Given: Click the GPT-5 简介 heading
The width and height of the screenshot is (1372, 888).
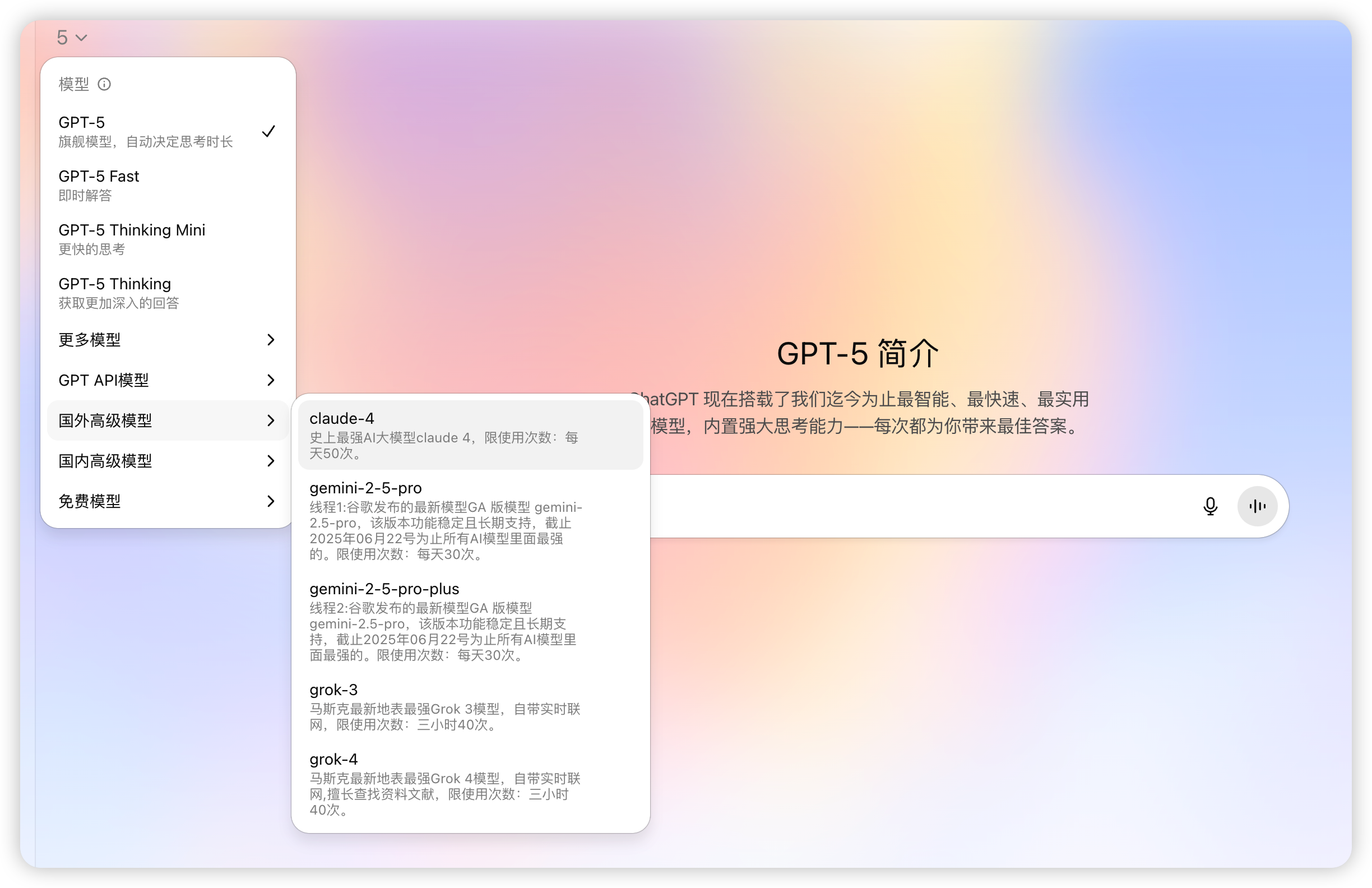Looking at the screenshot, I should tap(858, 354).
